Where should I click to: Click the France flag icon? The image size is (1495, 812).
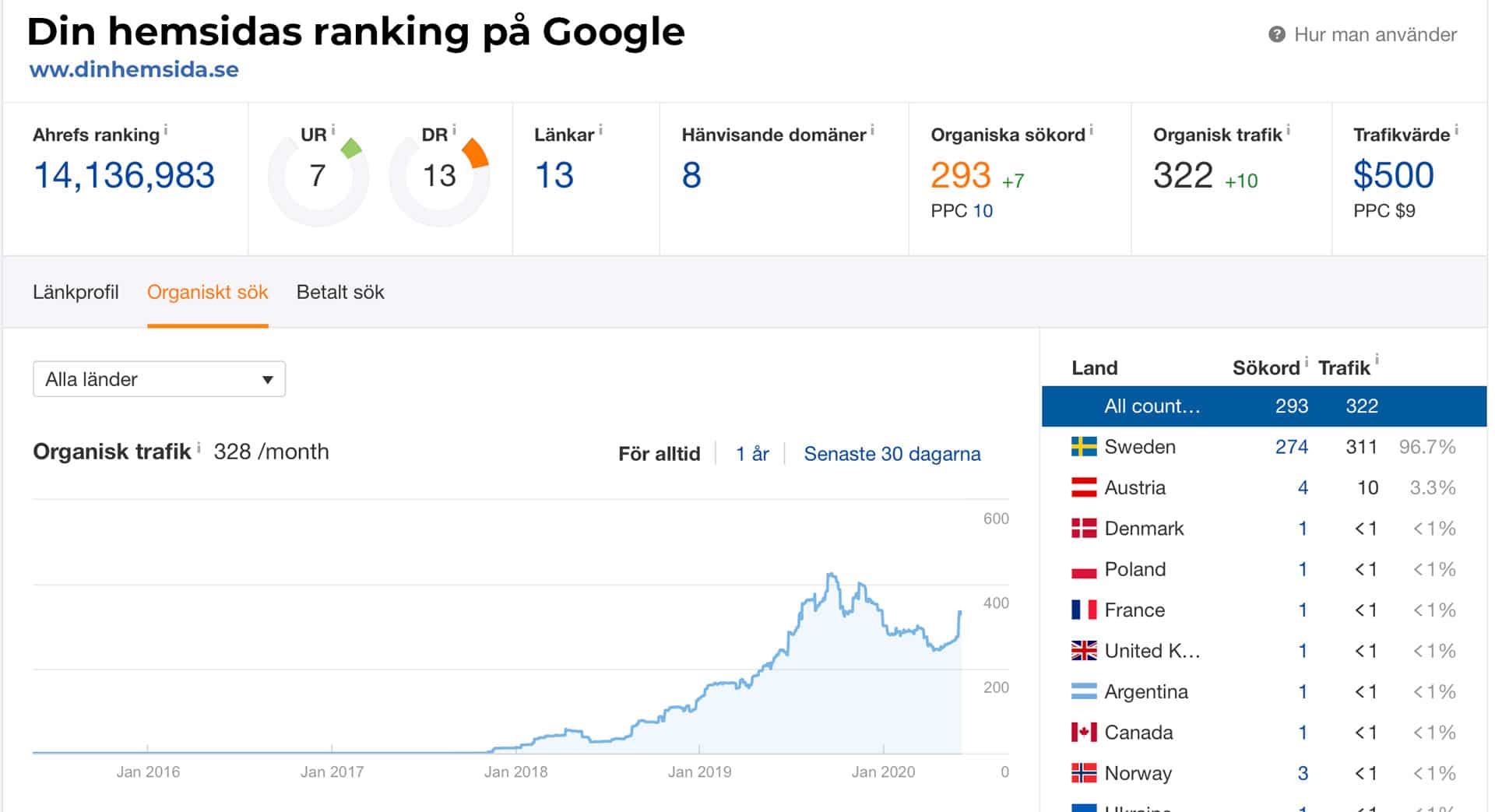pyautogui.click(x=1083, y=610)
